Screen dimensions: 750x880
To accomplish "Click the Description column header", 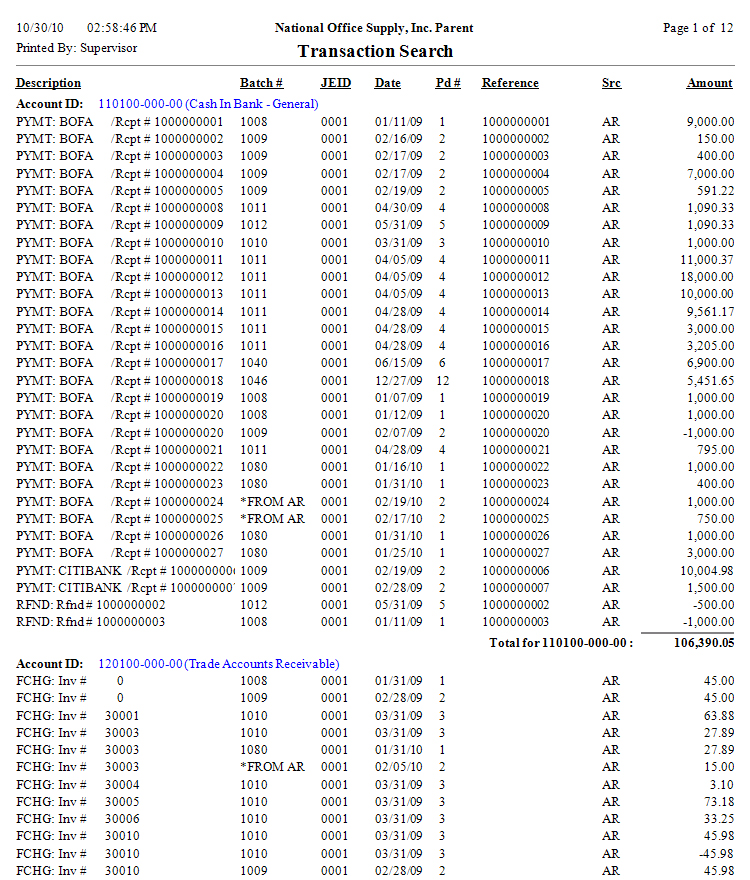I will (x=48, y=83).
